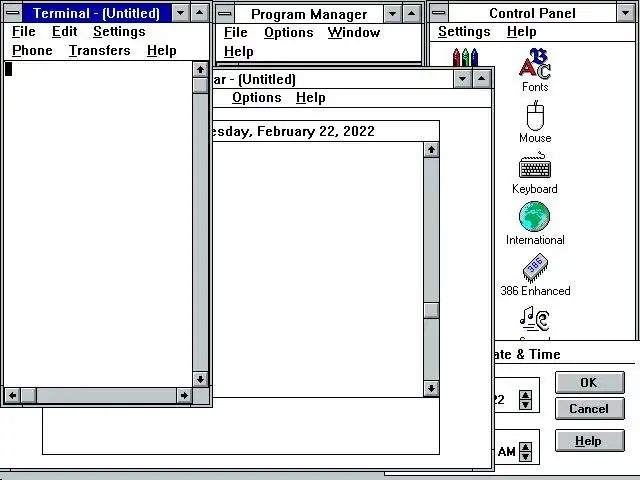Click Terminal vertical scrollbar down arrow
Screen dimensions: 640x480
(x=200, y=379)
